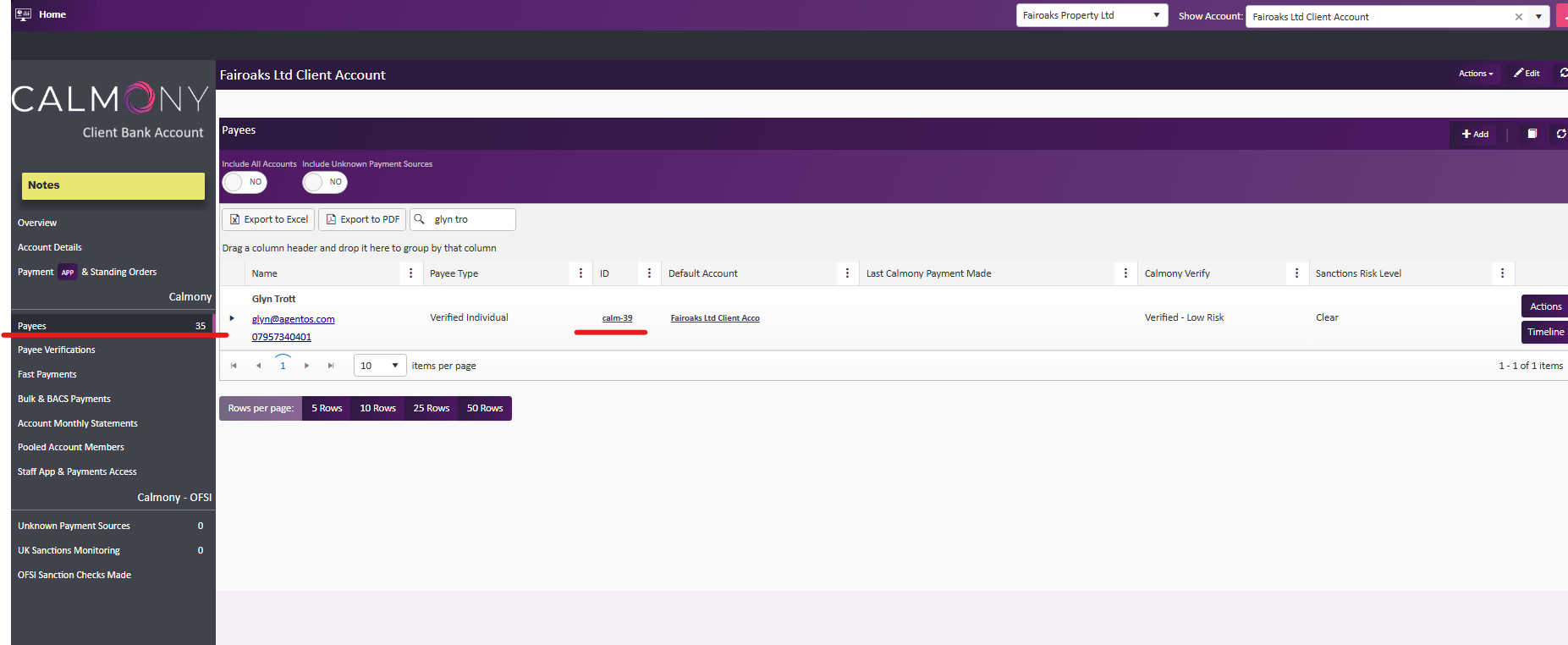Open Payee Verifications in sidebar
Viewport: 1568px width, 645px height.
pos(57,350)
